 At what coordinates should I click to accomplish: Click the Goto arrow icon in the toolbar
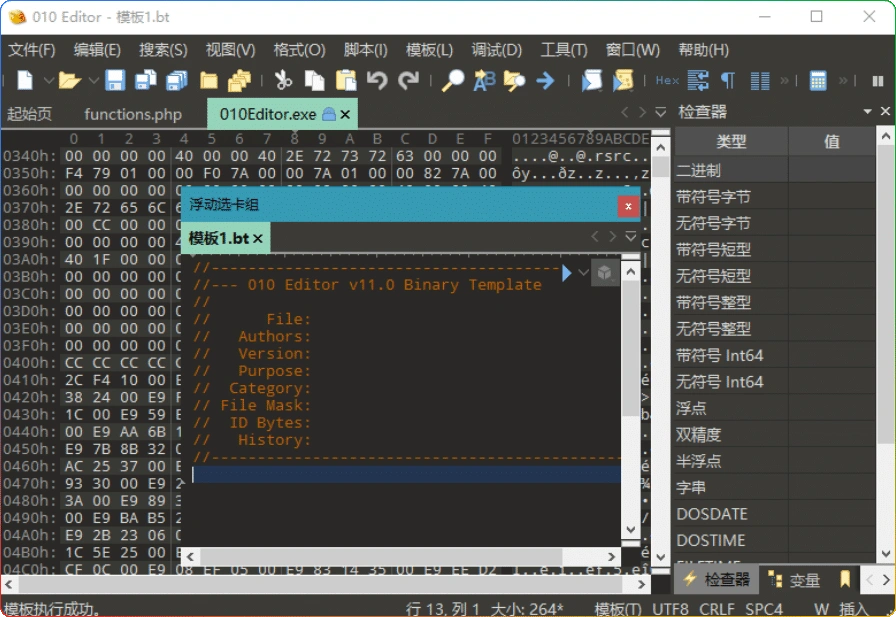[x=545, y=80]
